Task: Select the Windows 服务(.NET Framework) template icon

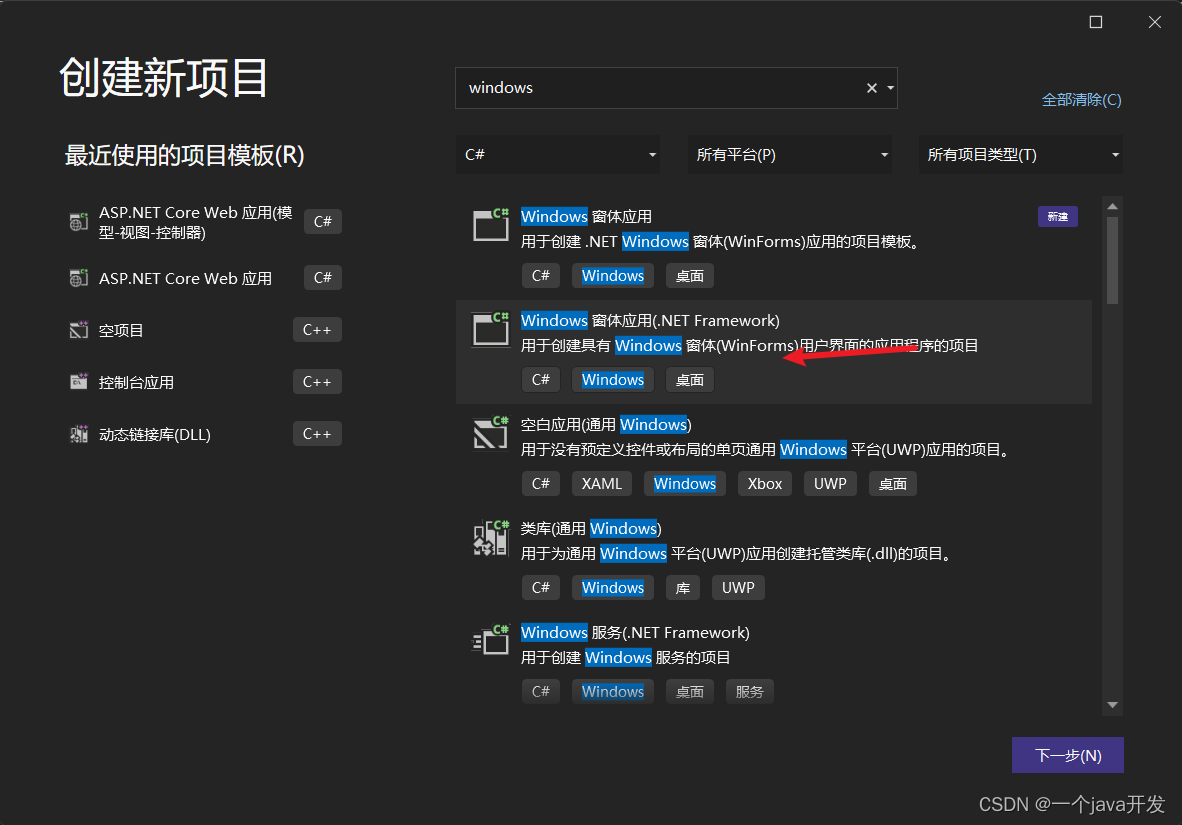Action: [x=490, y=640]
